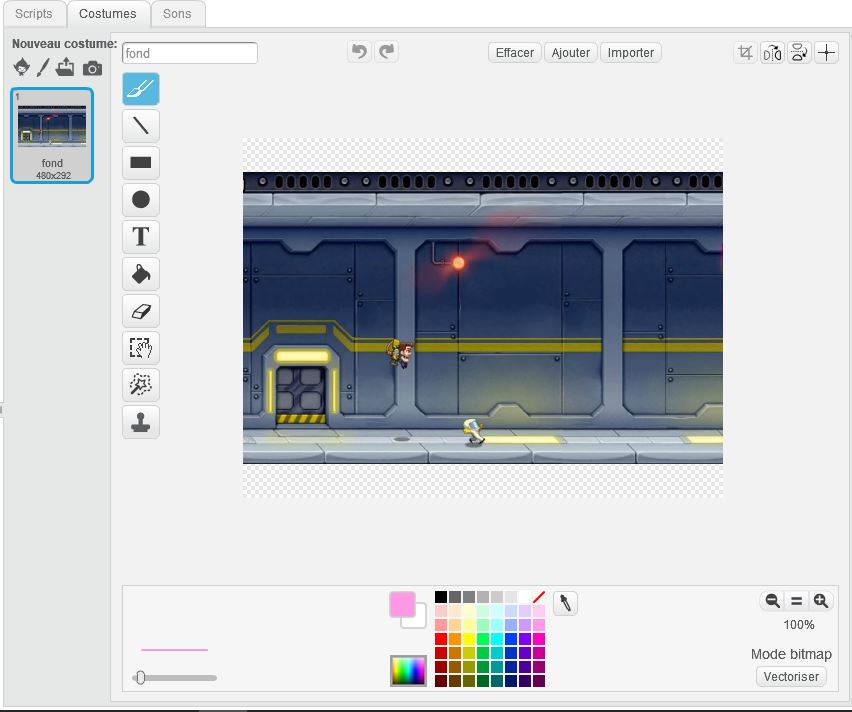Select the Rectangle tool
This screenshot has height=712, width=852.
point(141,163)
